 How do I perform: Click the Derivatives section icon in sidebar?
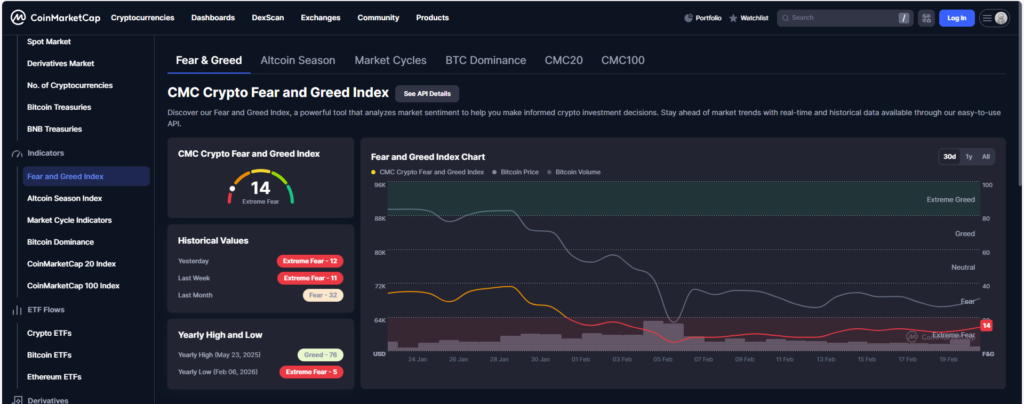[16, 400]
